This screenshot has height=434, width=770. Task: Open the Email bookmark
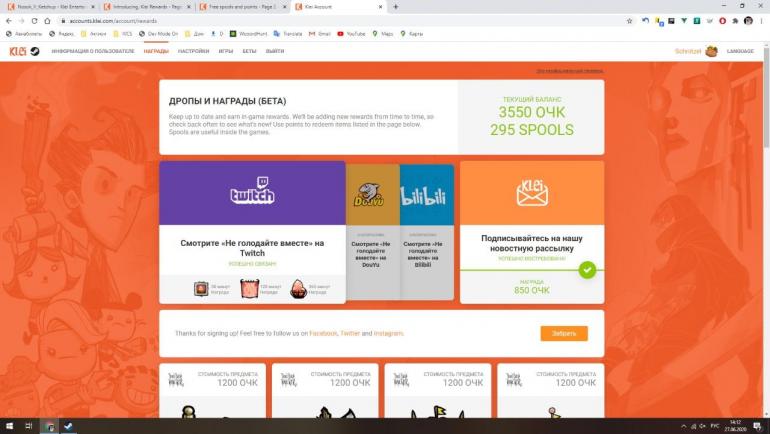coord(319,34)
